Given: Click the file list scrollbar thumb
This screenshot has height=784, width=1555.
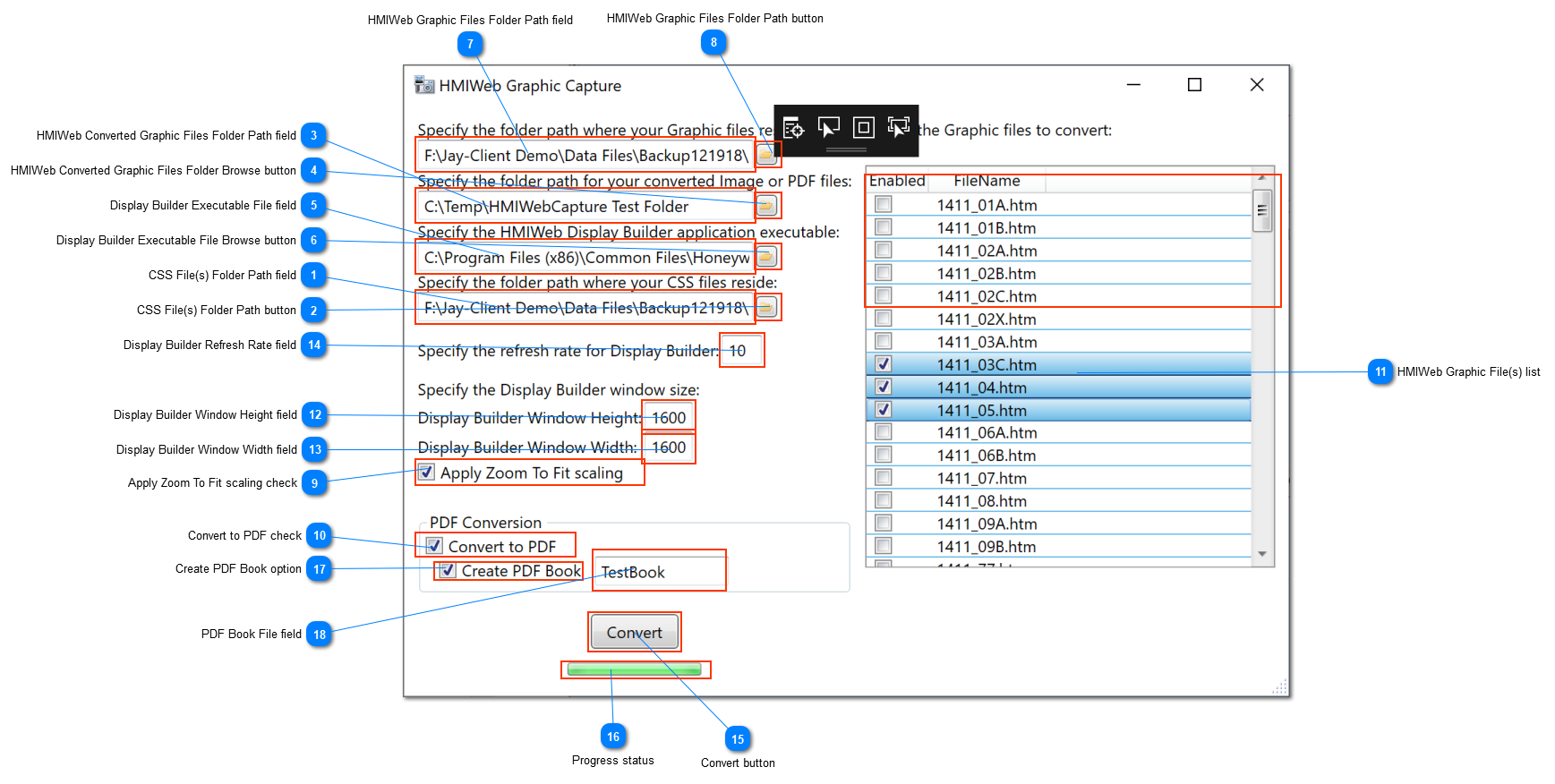Looking at the screenshot, I should (1262, 211).
